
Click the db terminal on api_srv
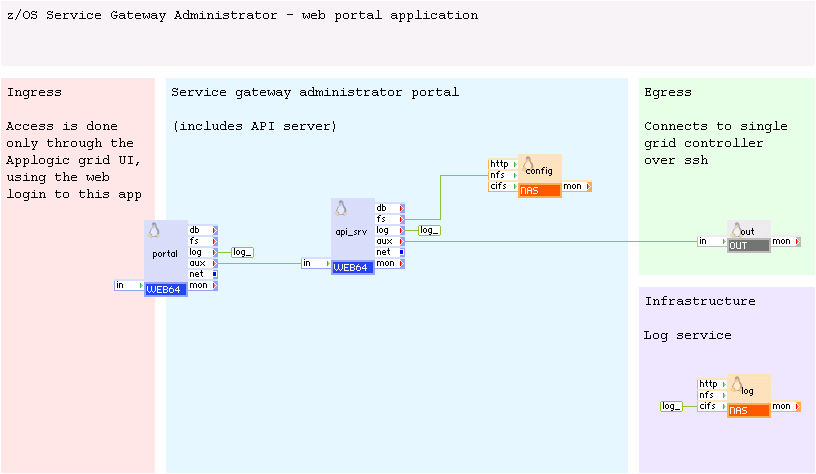point(390,208)
